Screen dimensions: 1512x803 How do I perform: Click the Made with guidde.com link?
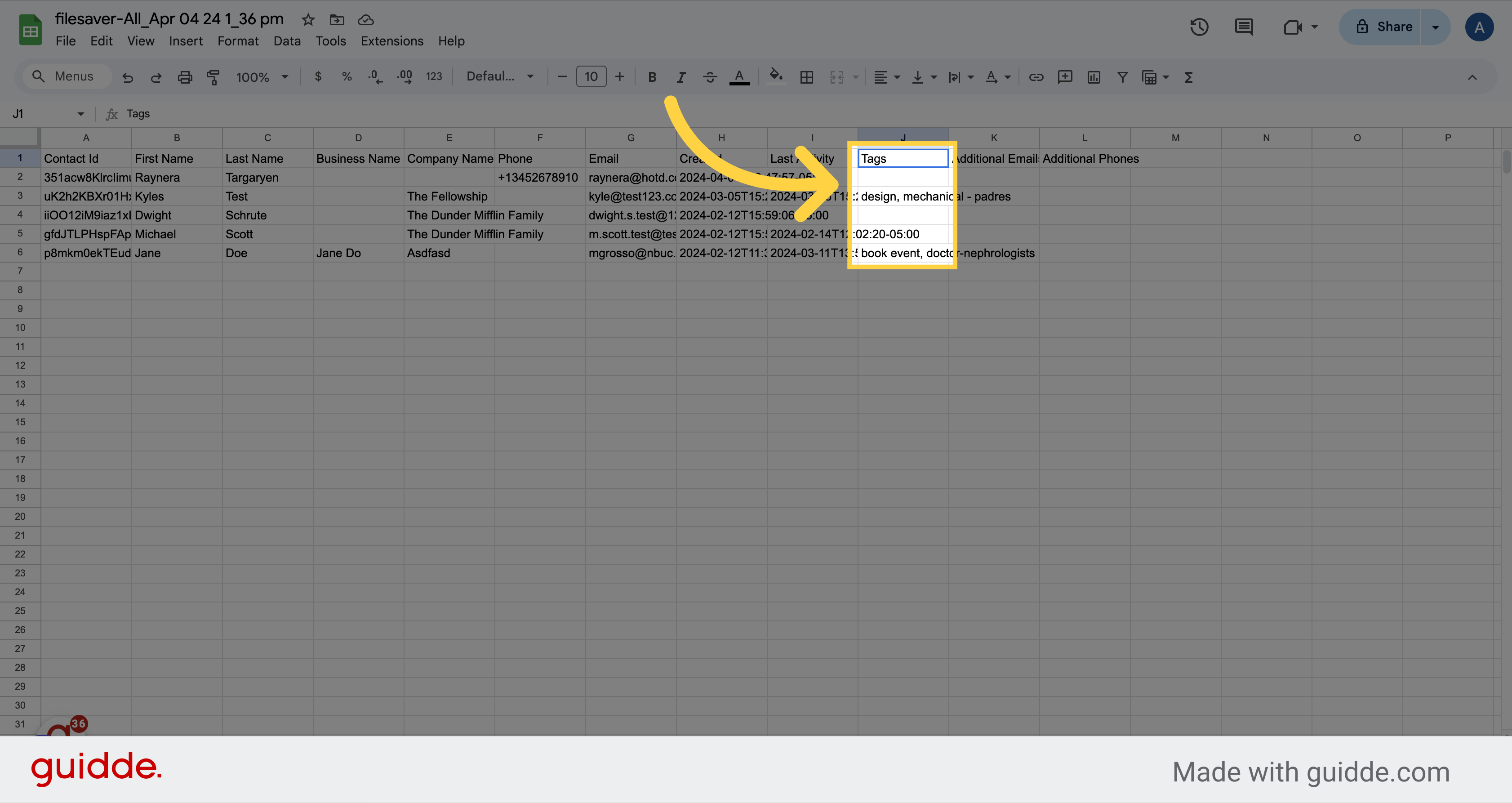pos(1311,772)
